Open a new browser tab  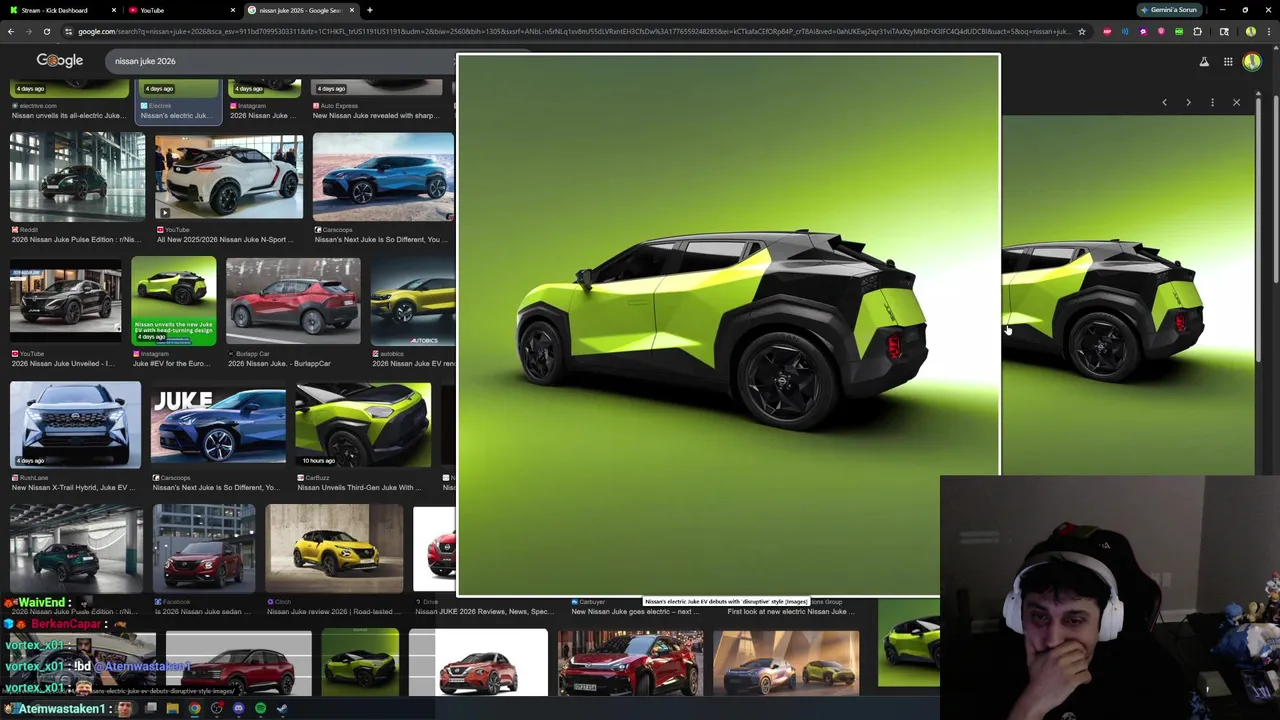coord(370,10)
